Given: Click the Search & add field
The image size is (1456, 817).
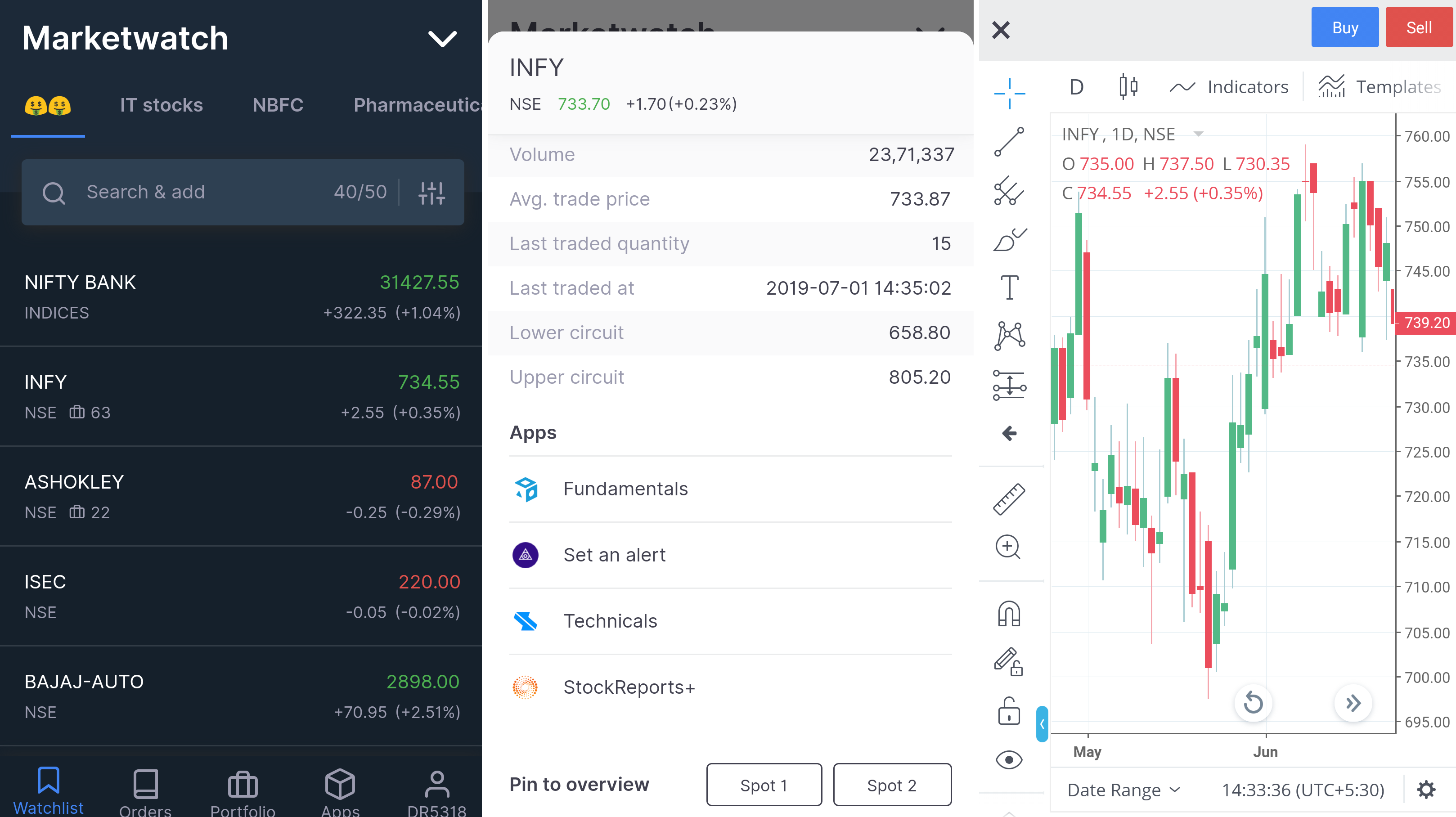Looking at the screenshot, I should tap(243, 192).
